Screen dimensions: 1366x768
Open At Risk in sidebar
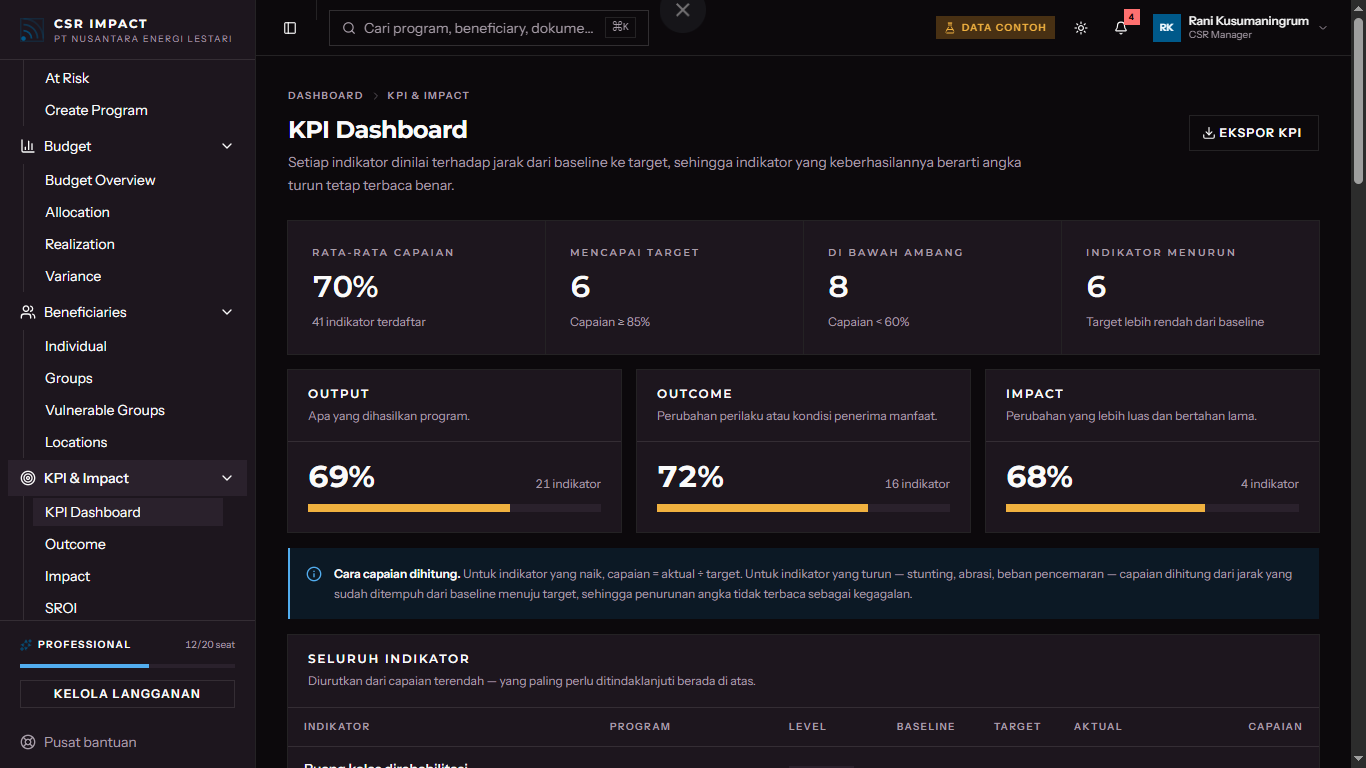pos(67,78)
